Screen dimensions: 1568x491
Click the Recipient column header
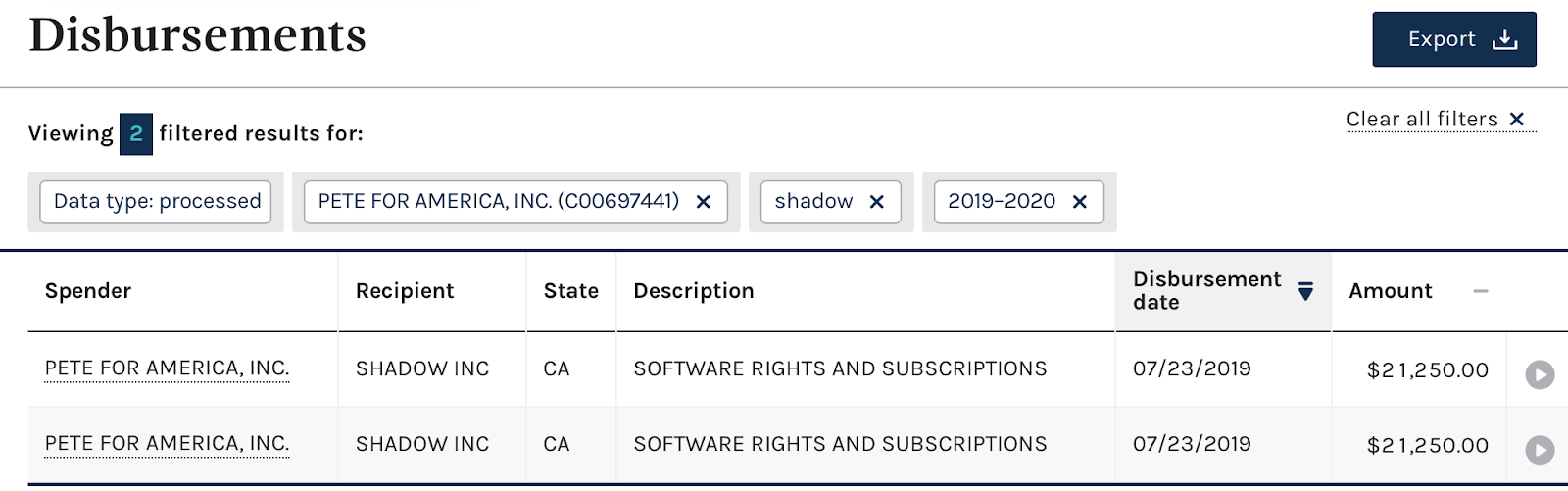click(405, 291)
